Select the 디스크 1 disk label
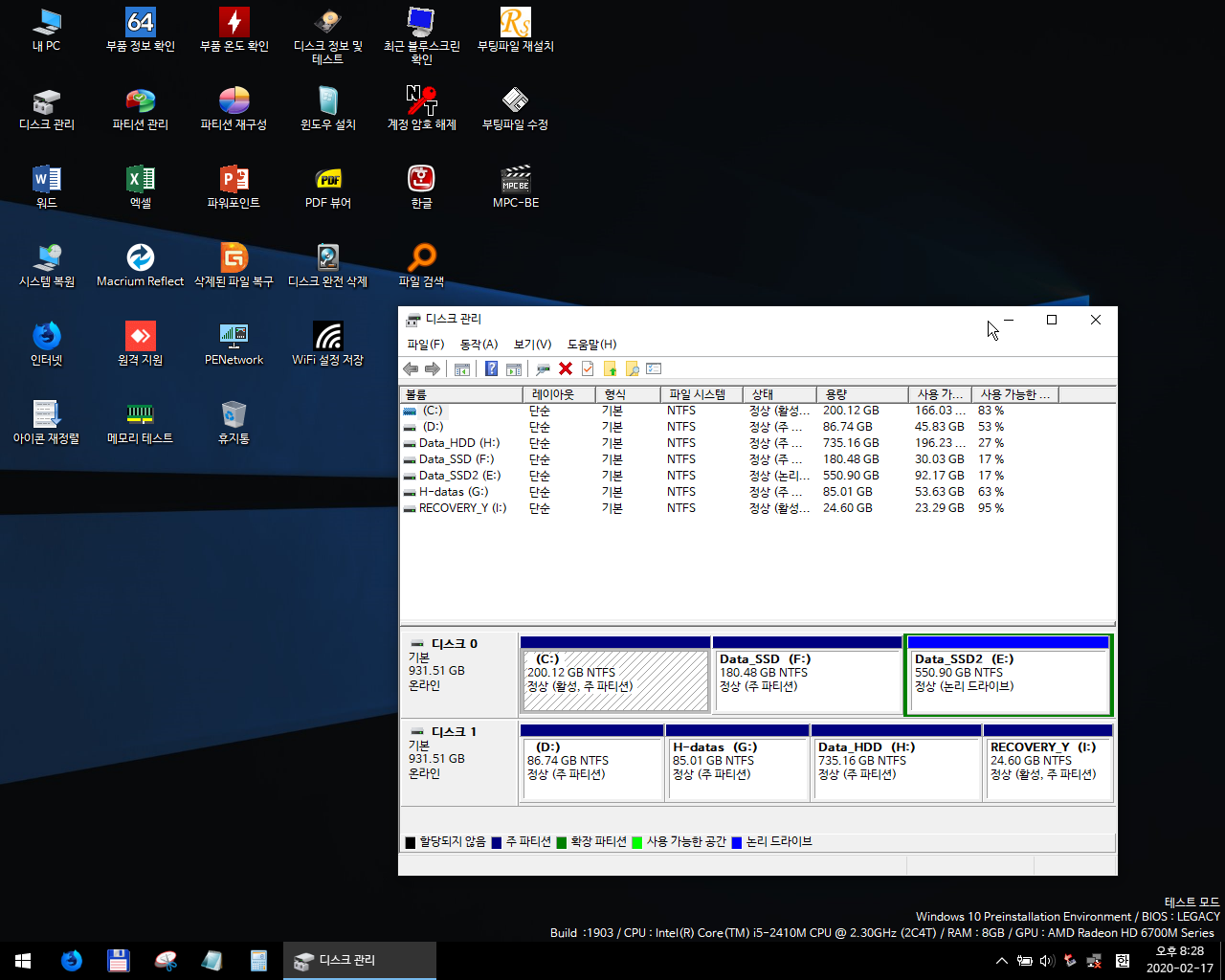This screenshot has height=980, width=1225. point(458,763)
